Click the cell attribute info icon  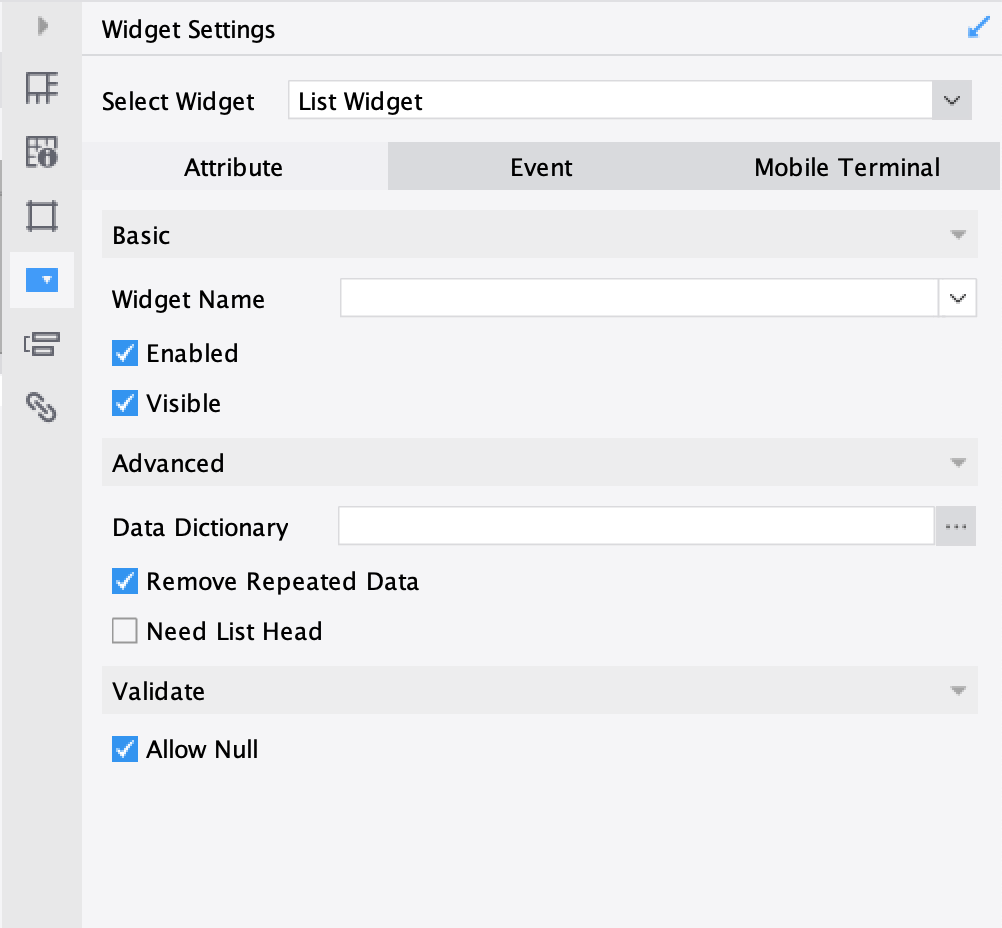(x=41, y=153)
